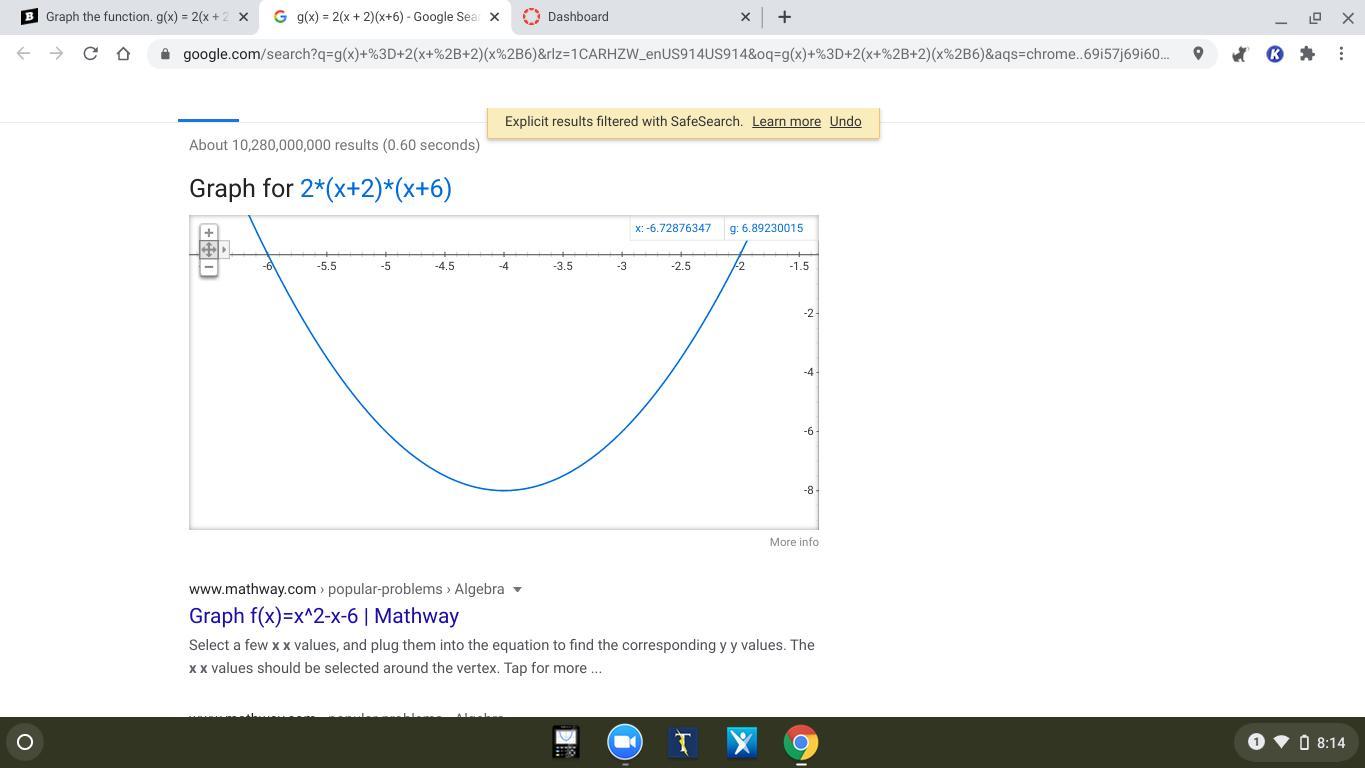Open the browser home page
The height and width of the screenshot is (768, 1365).
(123, 54)
